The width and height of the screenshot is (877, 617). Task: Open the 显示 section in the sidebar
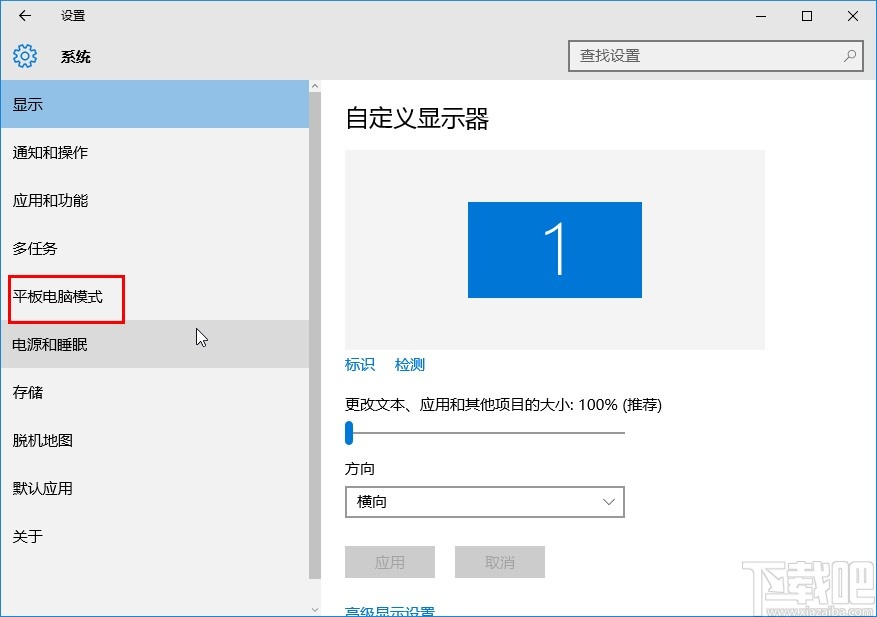pos(27,104)
